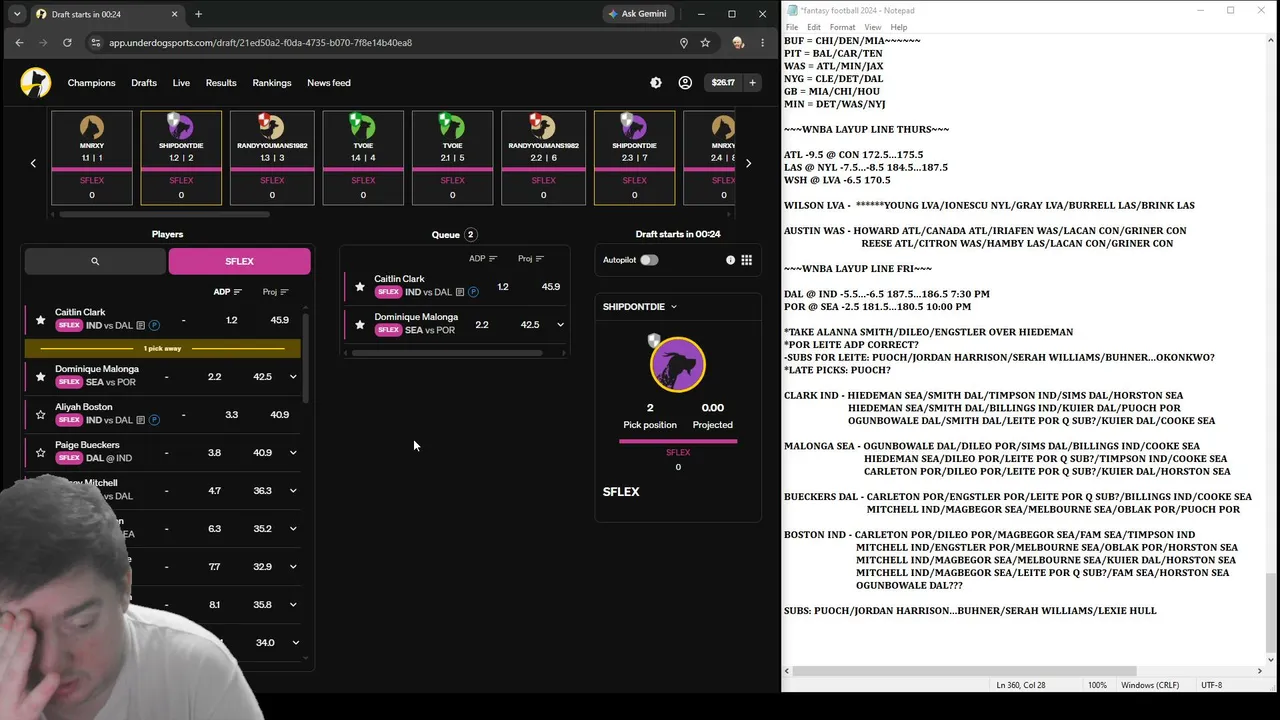This screenshot has height=720, width=1280.
Task: Click the P badge on Caitlin Clark queue row
Action: (x=473, y=292)
